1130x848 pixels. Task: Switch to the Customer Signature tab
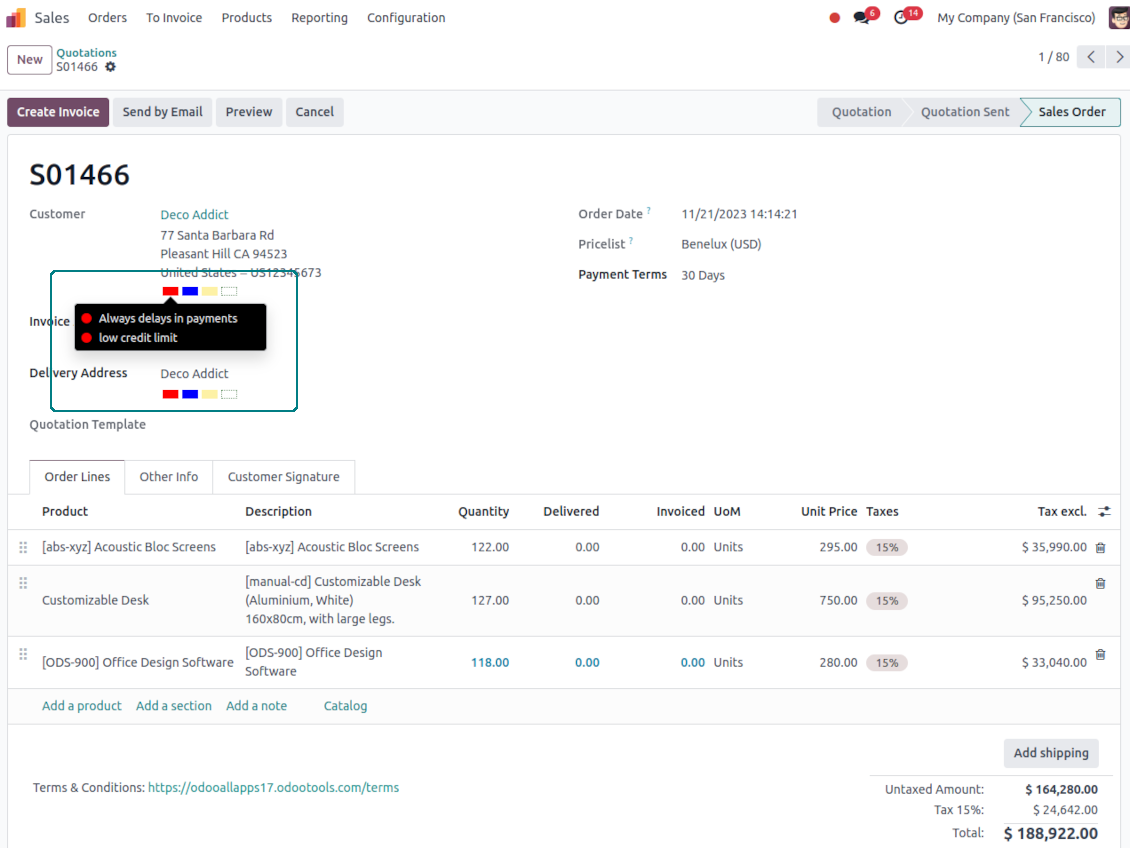point(283,477)
